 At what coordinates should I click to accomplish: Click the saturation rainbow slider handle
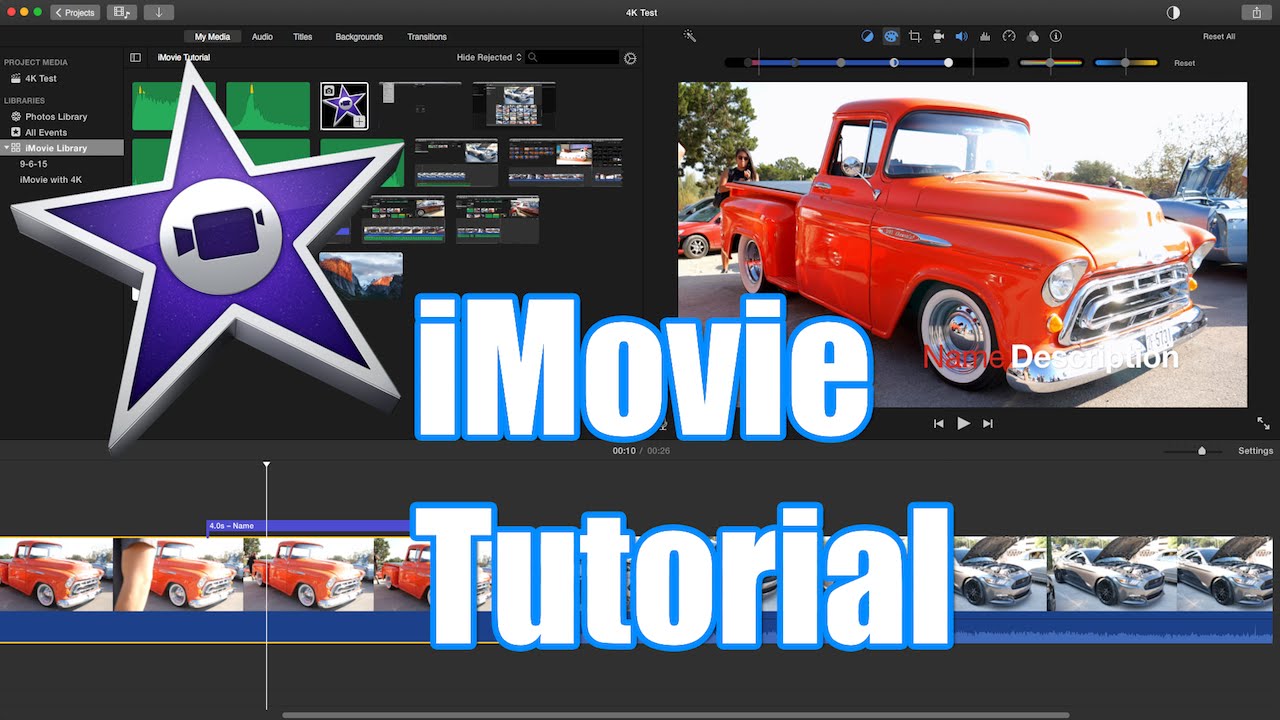pyautogui.click(x=1050, y=63)
